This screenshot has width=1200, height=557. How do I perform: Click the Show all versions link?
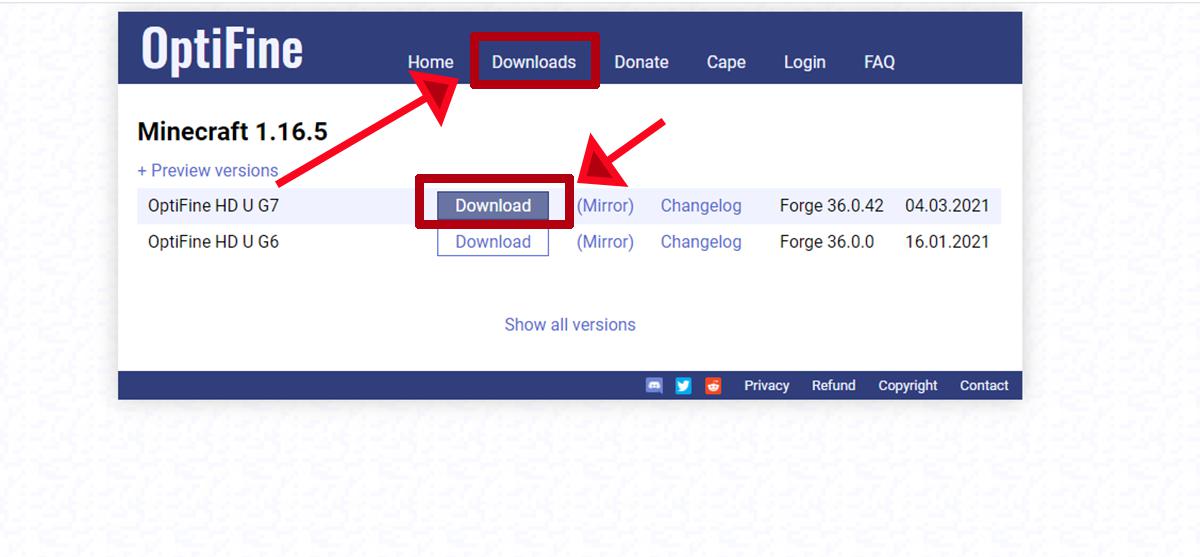570,324
